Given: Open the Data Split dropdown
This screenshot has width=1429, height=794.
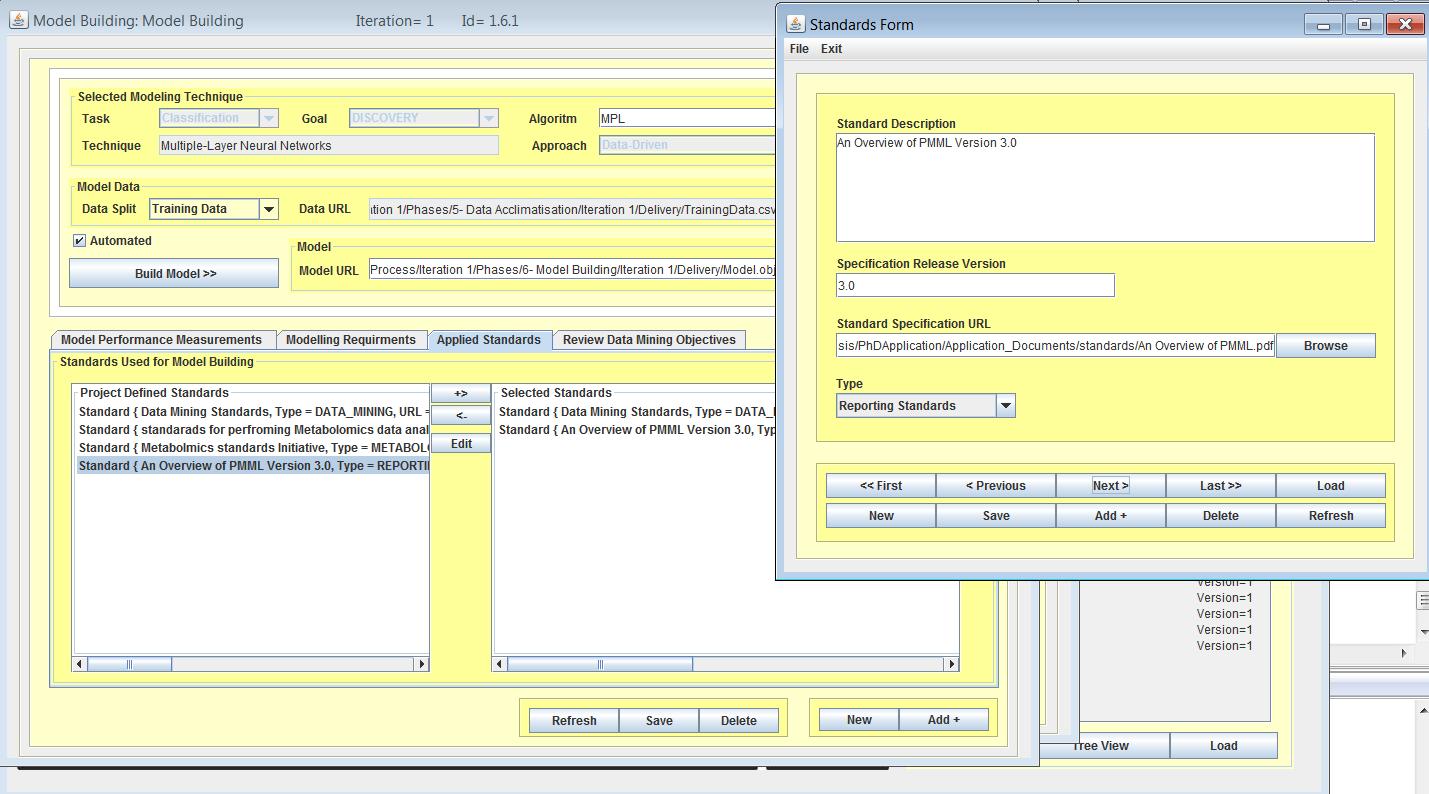Looking at the screenshot, I should (x=268, y=209).
